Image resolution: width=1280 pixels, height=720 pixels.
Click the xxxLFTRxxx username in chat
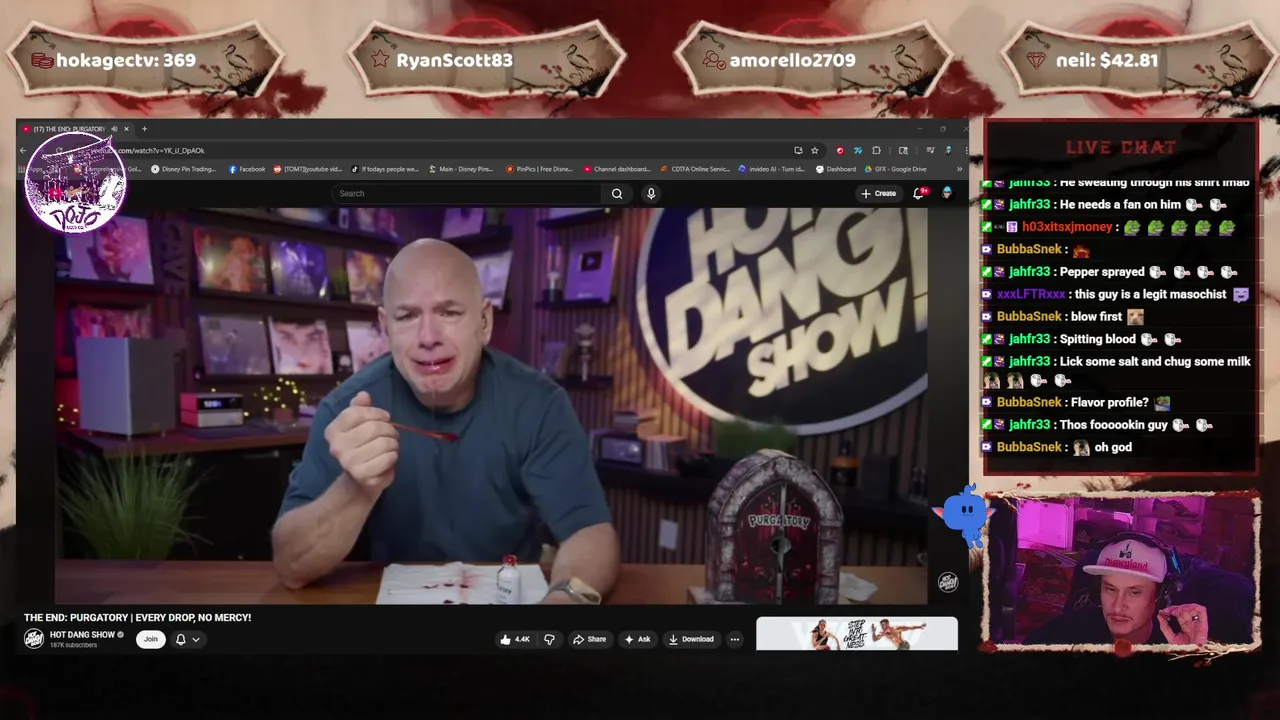pyautogui.click(x=1031, y=294)
